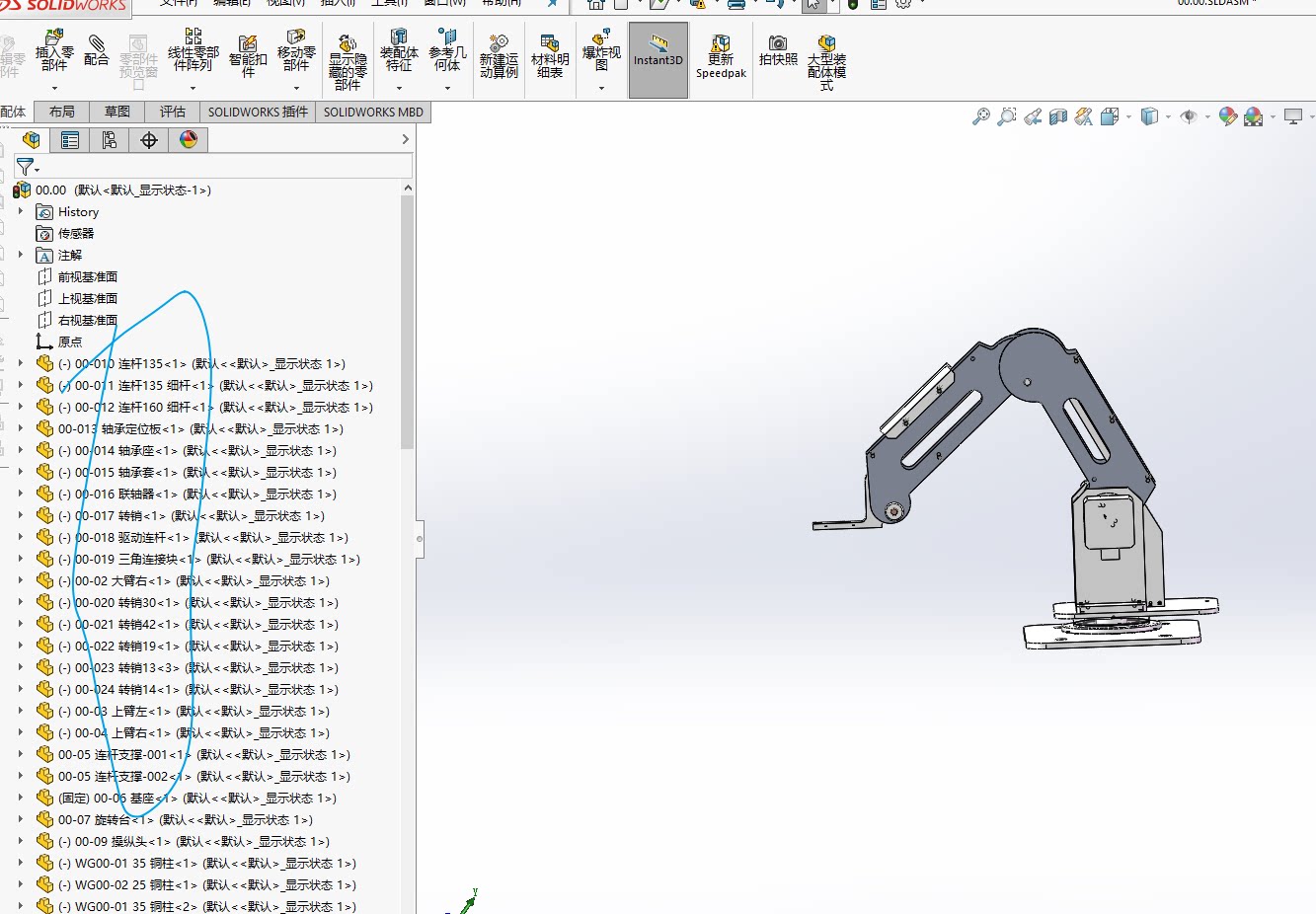Click the tree scrollbar up arrow
Viewport: 1316px width, 914px height.
(x=408, y=188)
